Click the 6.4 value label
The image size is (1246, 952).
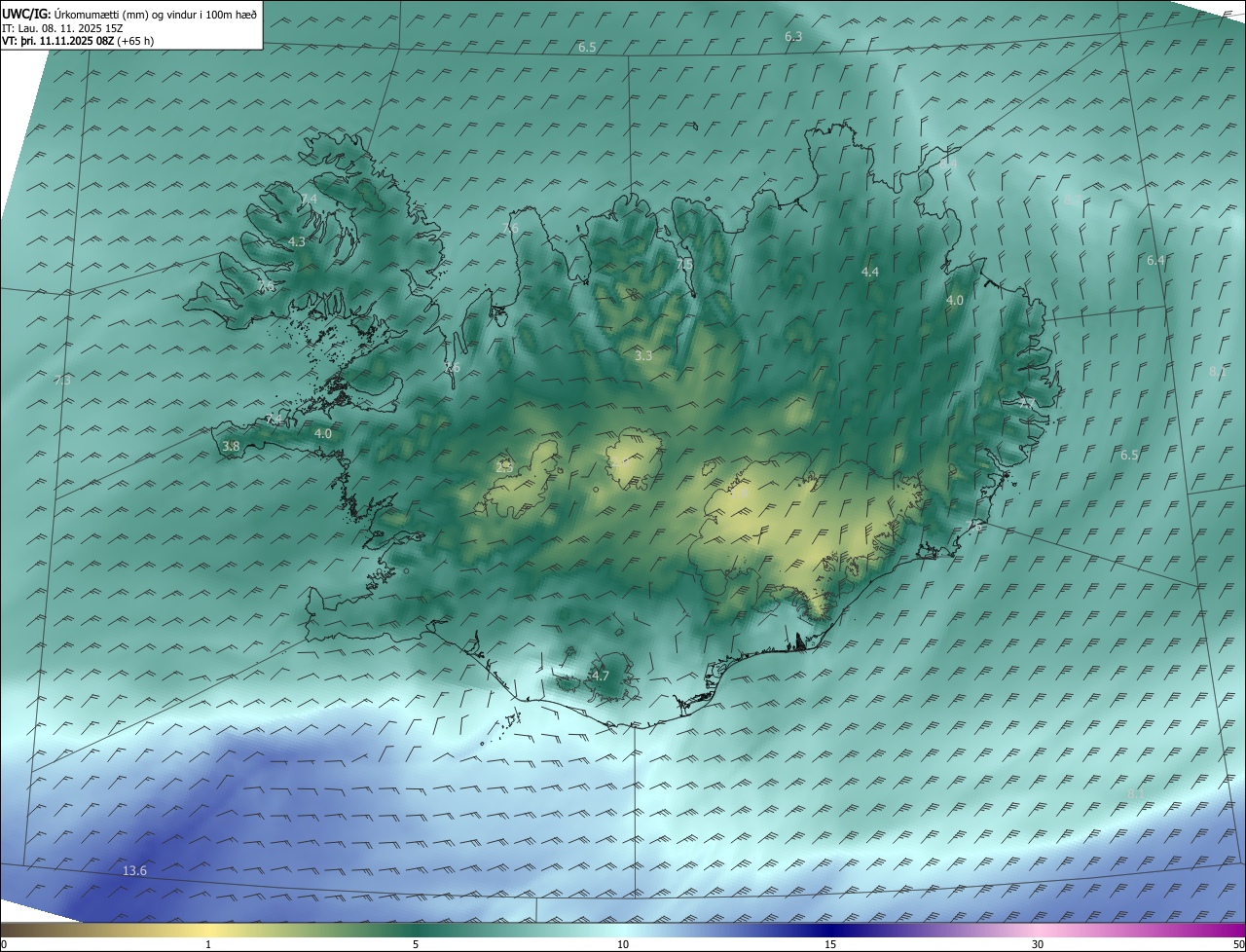tap(1155, 260)
